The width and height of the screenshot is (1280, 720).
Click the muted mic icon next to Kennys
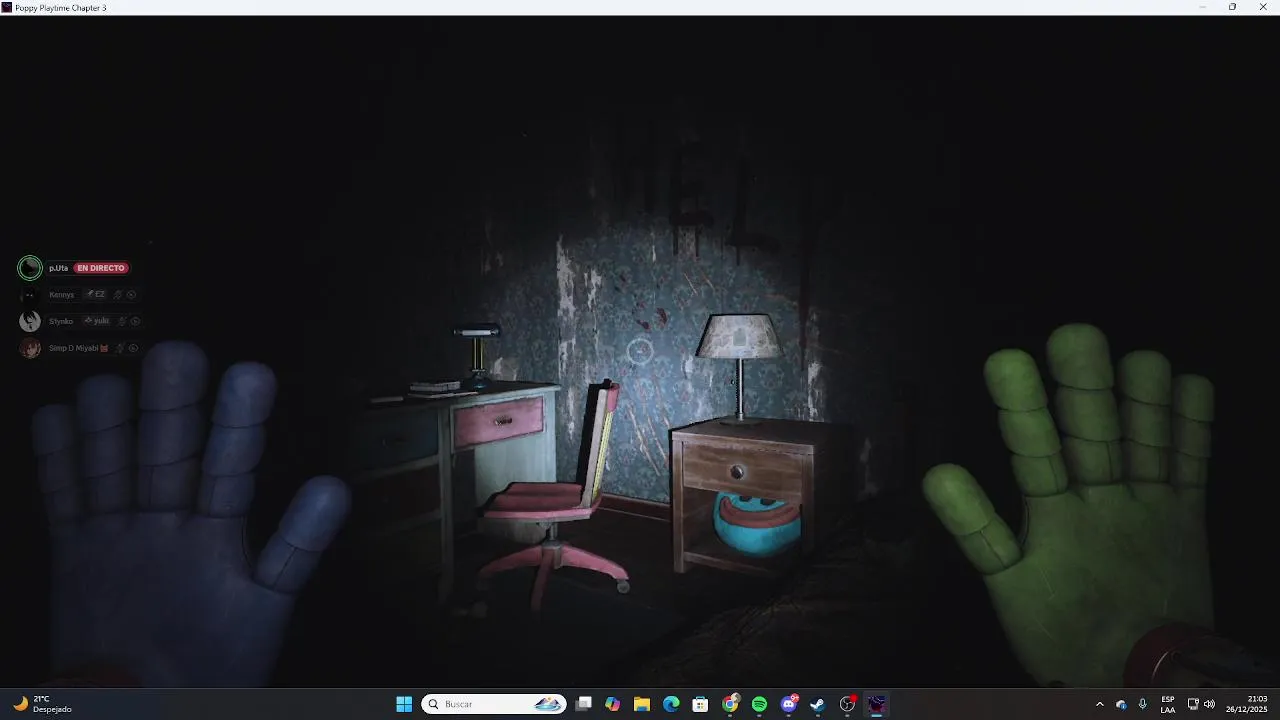click(118, 295)
